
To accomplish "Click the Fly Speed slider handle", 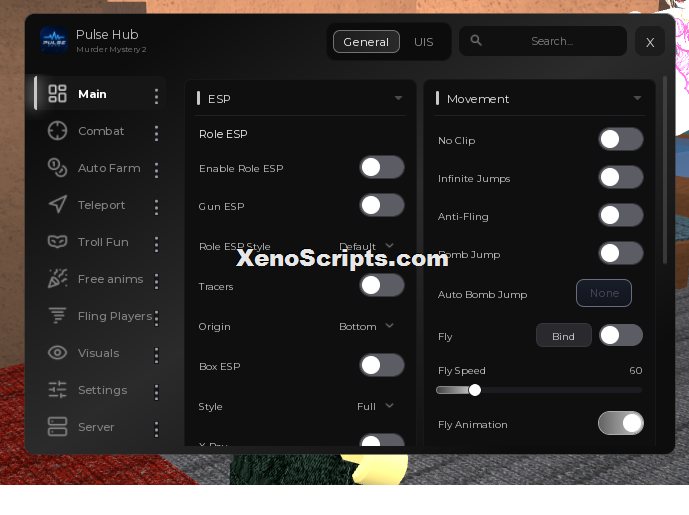I will coord(475,390).
